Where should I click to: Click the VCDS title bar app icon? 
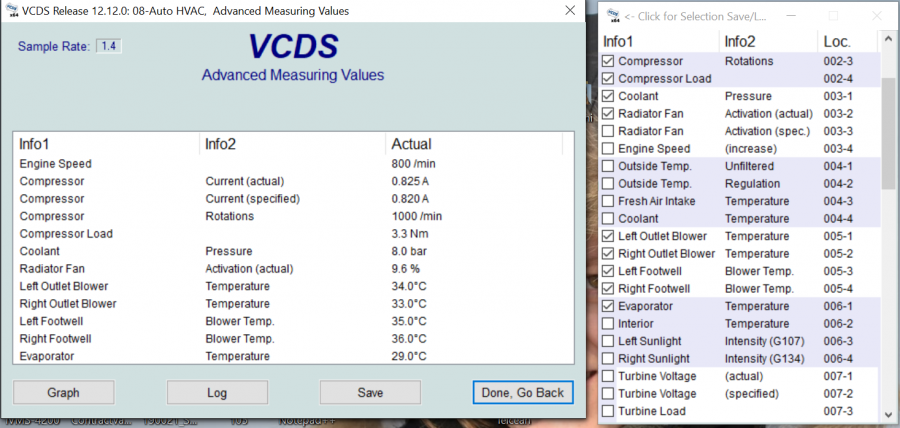point(12,11)
